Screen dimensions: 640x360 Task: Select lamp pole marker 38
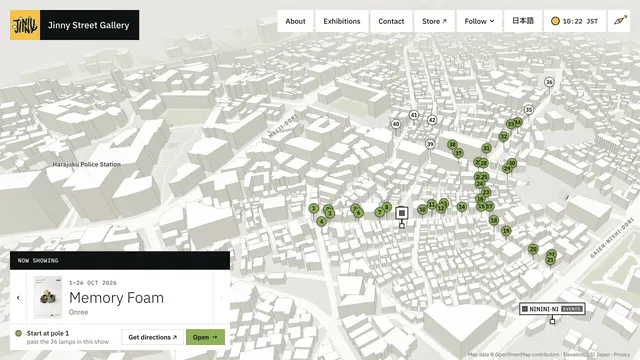[x=452, y=144]
